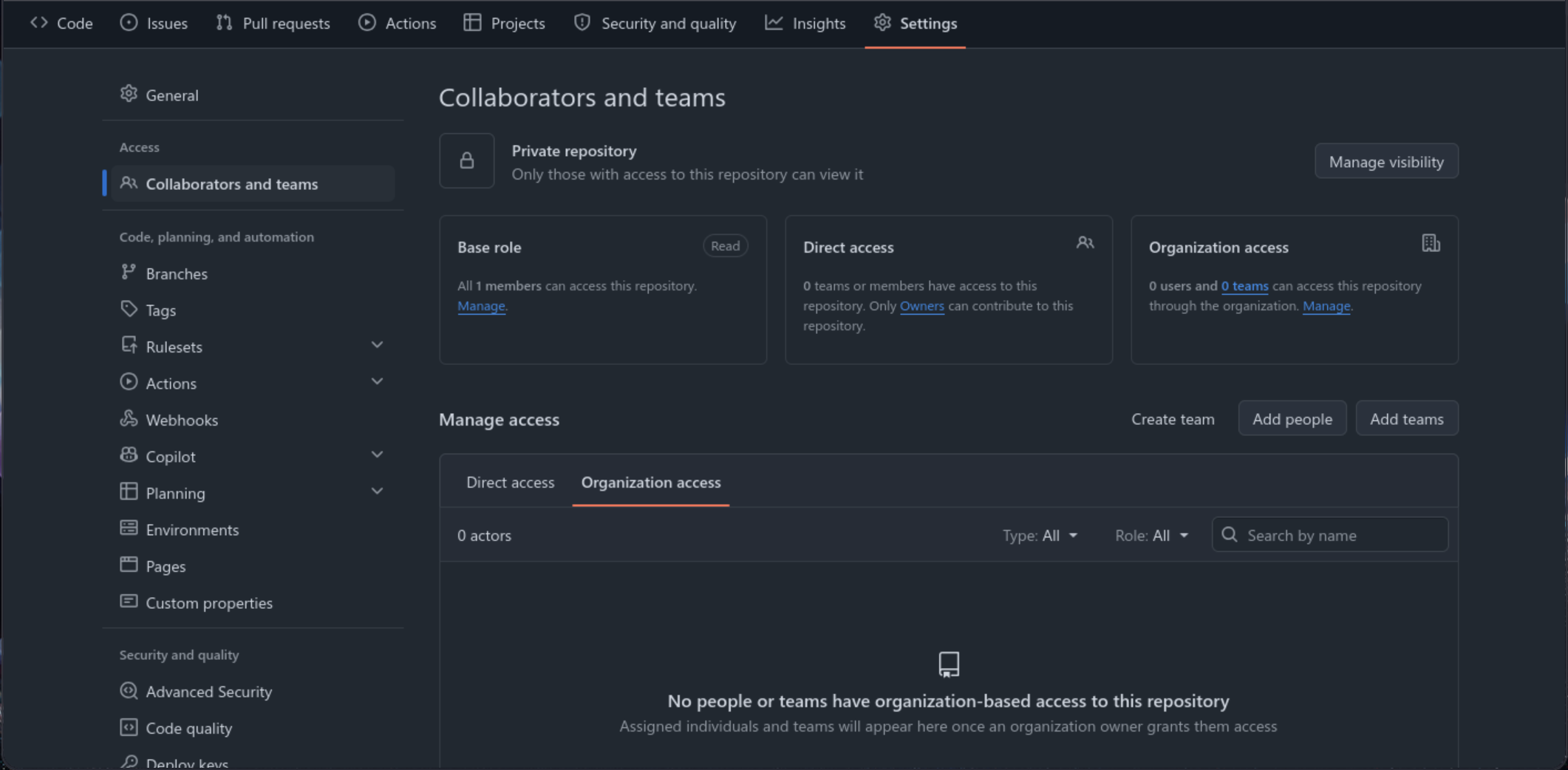Click the Advanced Security icon
This screenshot has height=770, width=1568.
coord(129,690)
